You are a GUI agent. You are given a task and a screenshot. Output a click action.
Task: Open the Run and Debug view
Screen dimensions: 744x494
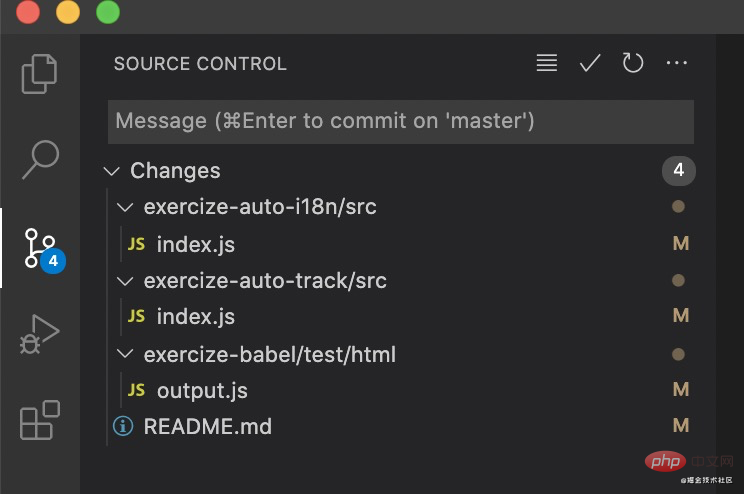(x=41, y=335)
